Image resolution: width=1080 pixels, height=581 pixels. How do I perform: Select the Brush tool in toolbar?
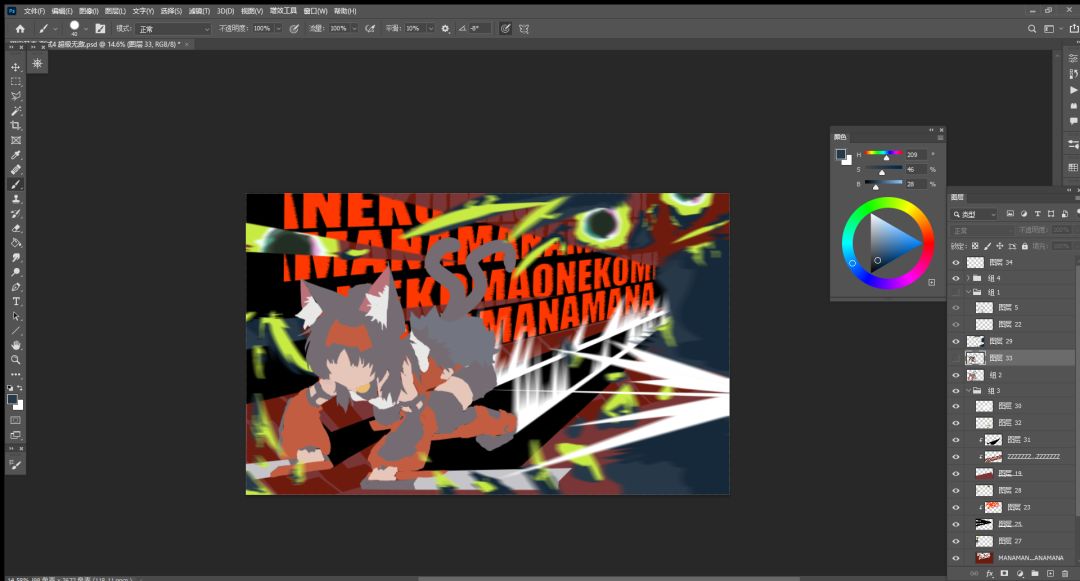pos(16,184)
